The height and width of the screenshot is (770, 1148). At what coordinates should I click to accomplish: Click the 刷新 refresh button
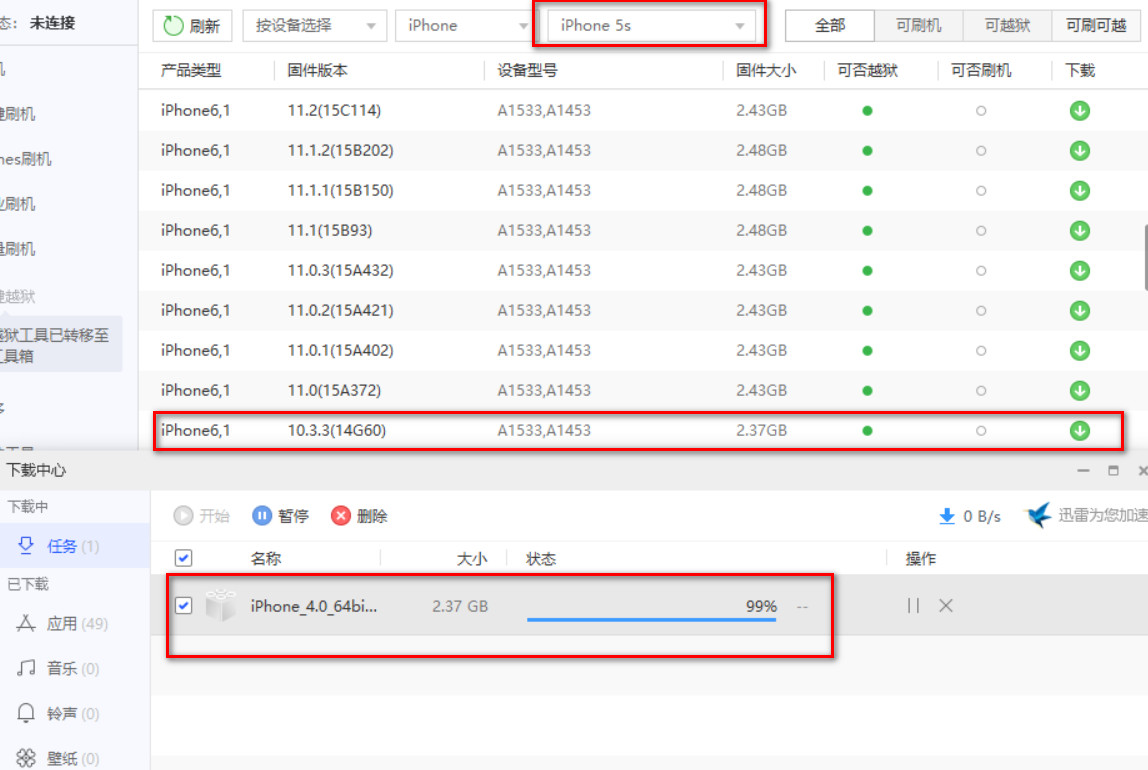(x=192, y=26)
